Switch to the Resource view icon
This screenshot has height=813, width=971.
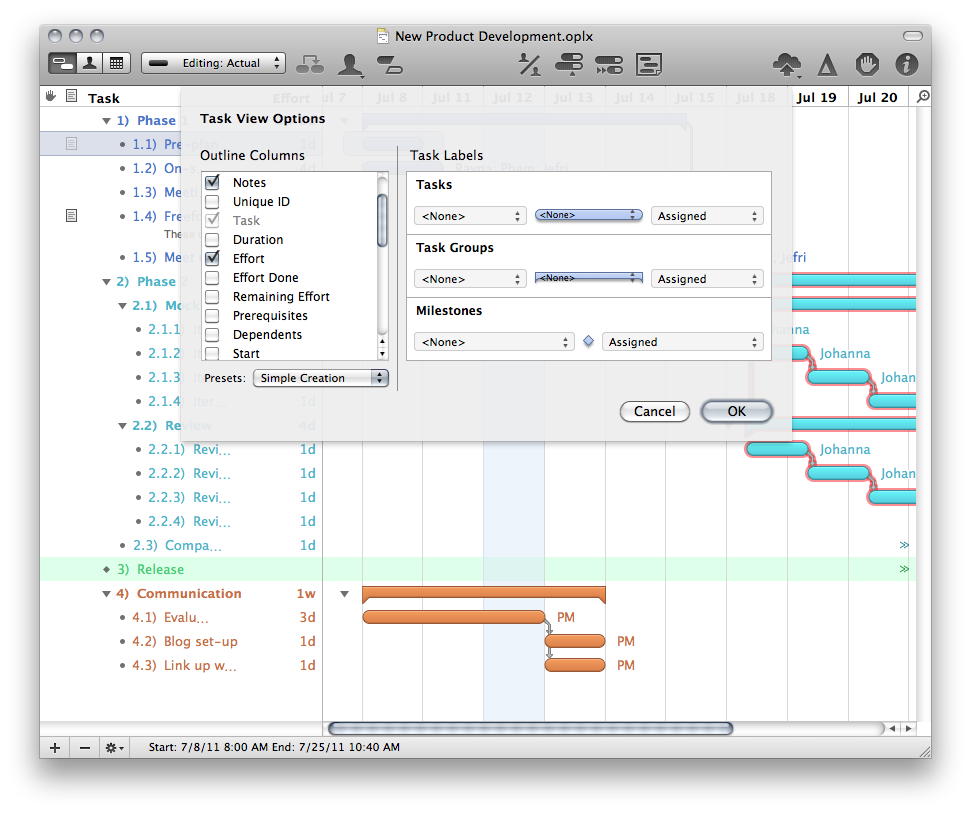(x=89, y=63)
